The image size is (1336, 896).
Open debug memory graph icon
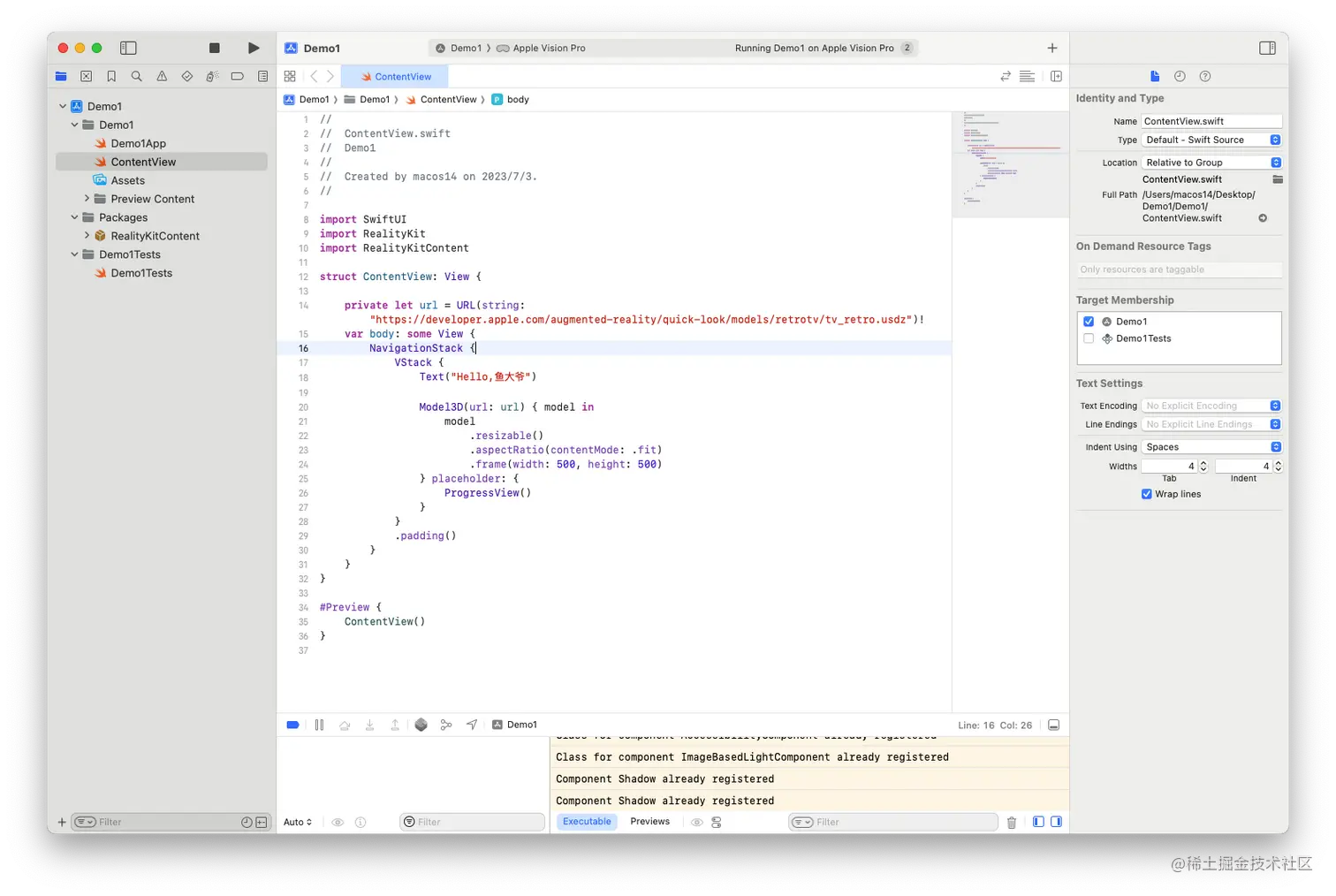pyautogui.click(x=446, y=725)
